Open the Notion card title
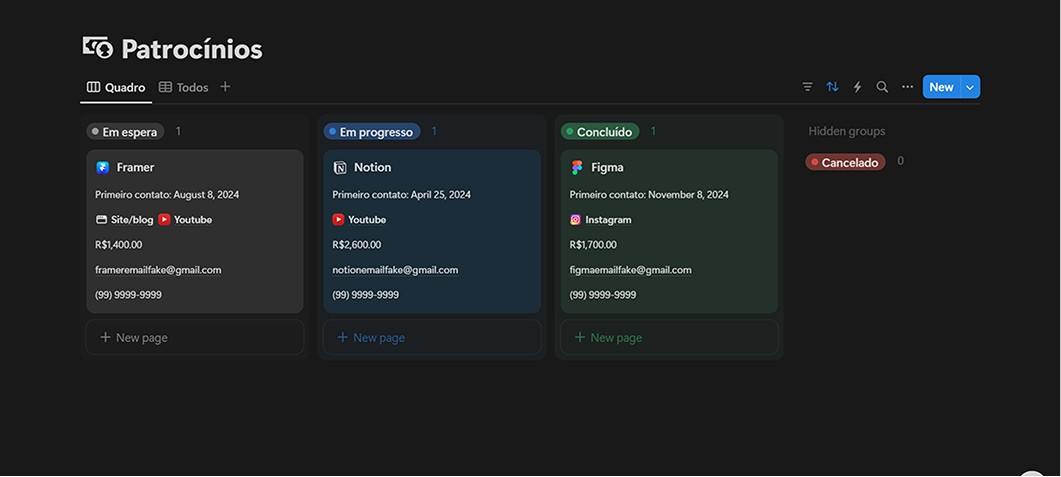Image resolution: width=1061 pixels, height=477 pixels. click(372, 167)
